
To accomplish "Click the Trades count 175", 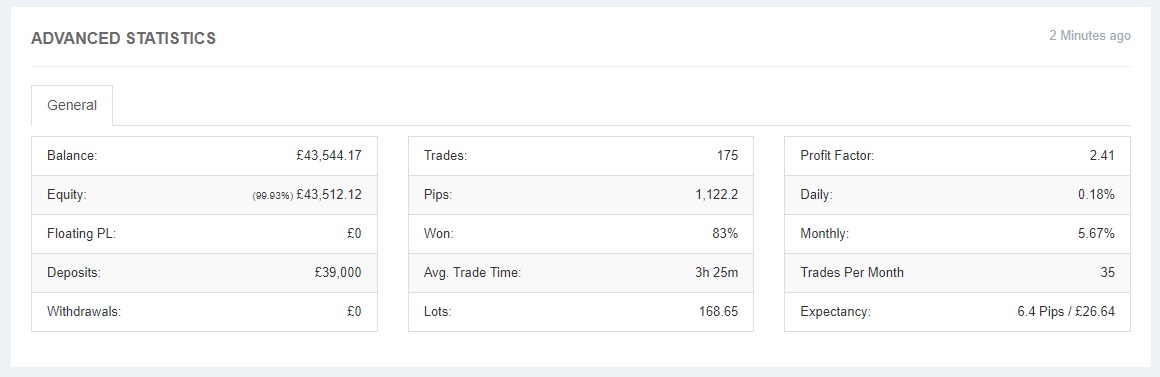I will [x=727, y=156].
